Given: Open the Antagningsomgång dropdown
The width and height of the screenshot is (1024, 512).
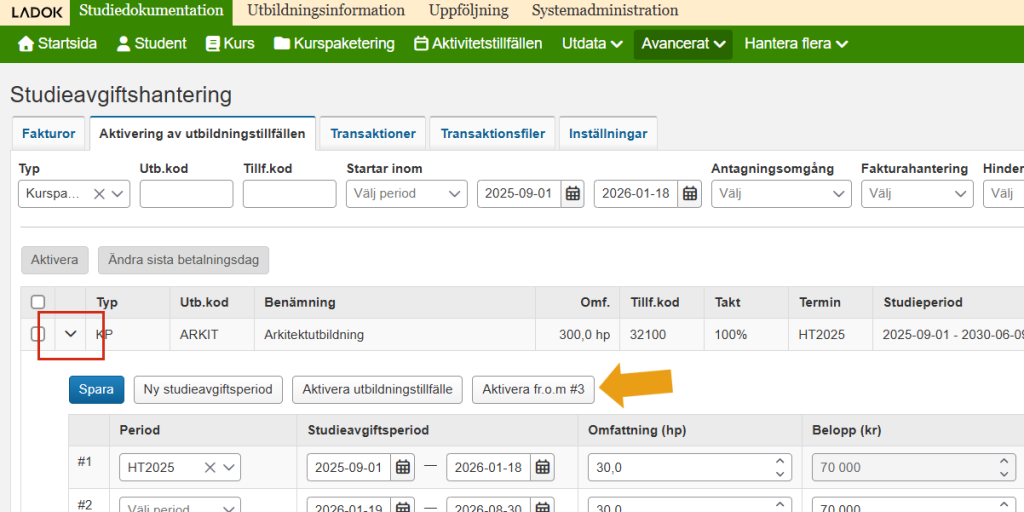Looking at the screenshot, I should coord(781,194).
